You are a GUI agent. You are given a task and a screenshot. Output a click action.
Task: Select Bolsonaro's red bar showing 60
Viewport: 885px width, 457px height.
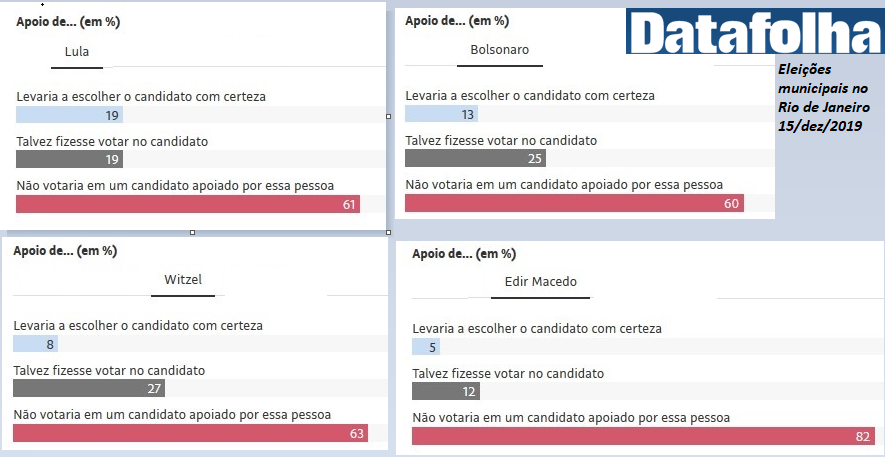[575, 203]
